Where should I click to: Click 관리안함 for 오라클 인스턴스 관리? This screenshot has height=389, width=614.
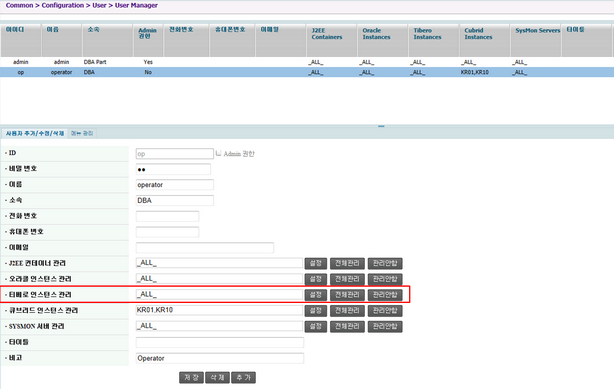coord(385,279)
